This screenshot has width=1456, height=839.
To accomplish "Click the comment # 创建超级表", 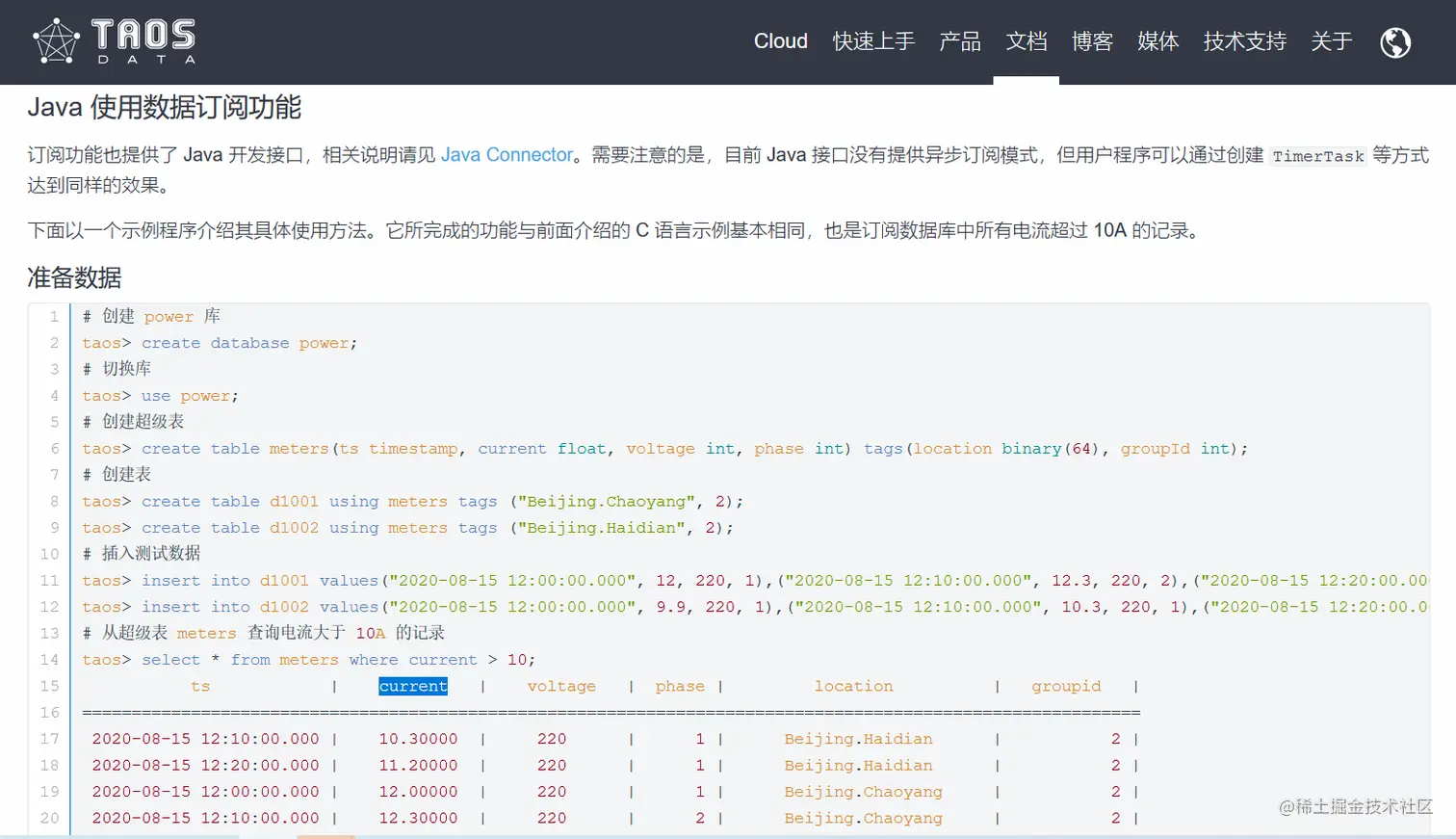I will click(x=133, y=422).
